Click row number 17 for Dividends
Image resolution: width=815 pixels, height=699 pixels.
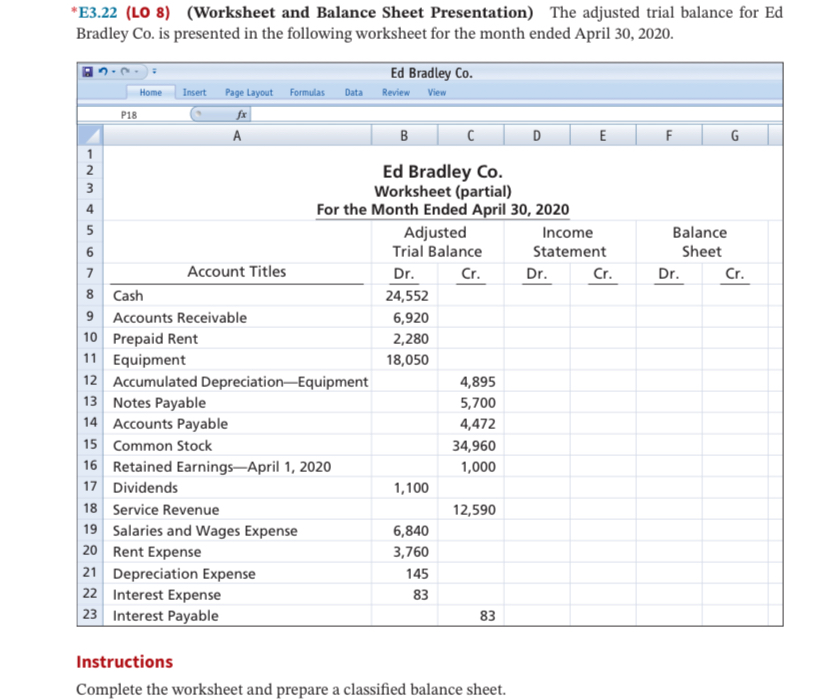89,487
